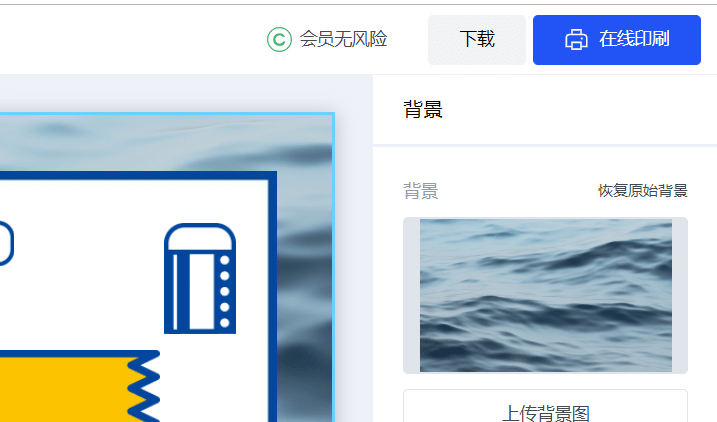Click 上传背景图 upload button

click(546, 407)
